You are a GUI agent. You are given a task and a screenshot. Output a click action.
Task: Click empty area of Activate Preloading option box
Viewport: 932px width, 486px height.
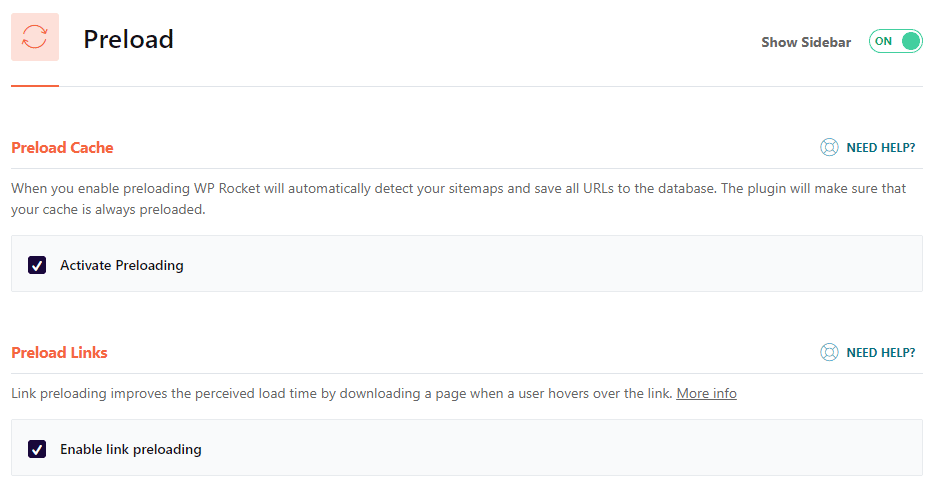click(x=550, y=265)
